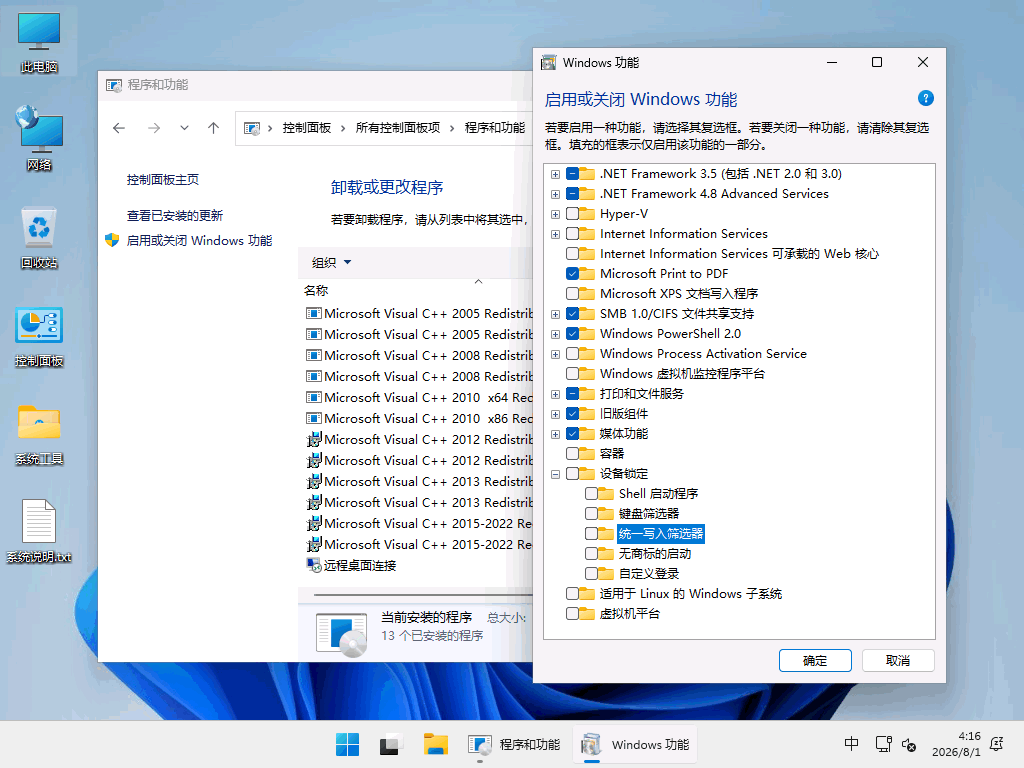Uncheck Microsoft Print to PDF checkbox

point(572,274)
